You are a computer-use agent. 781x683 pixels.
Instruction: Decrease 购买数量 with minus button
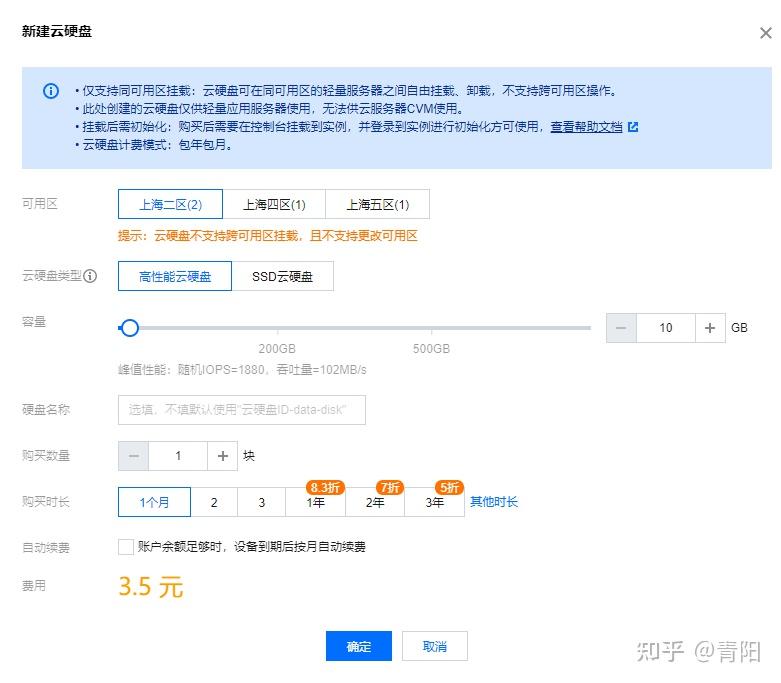pos(133,456)
